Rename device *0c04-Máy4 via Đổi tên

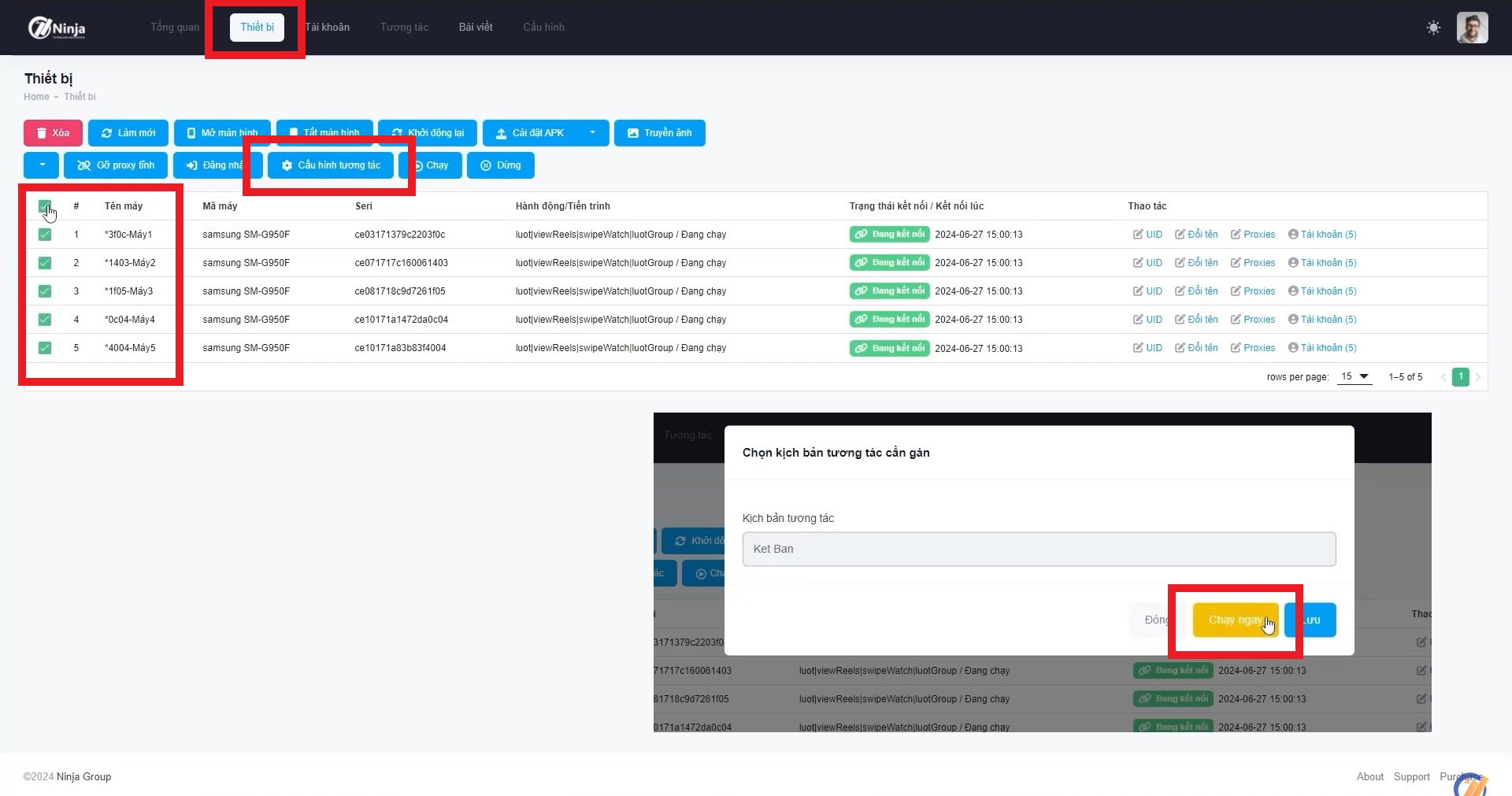1196,320
